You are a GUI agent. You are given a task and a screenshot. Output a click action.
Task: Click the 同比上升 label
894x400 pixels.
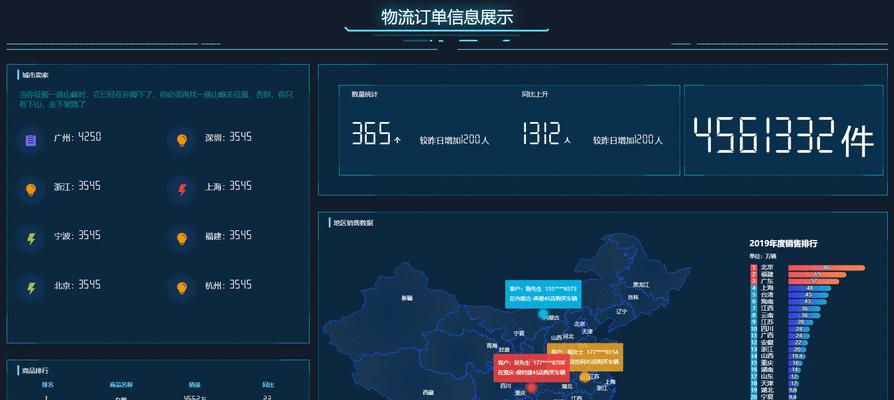[x=535, y=94]
